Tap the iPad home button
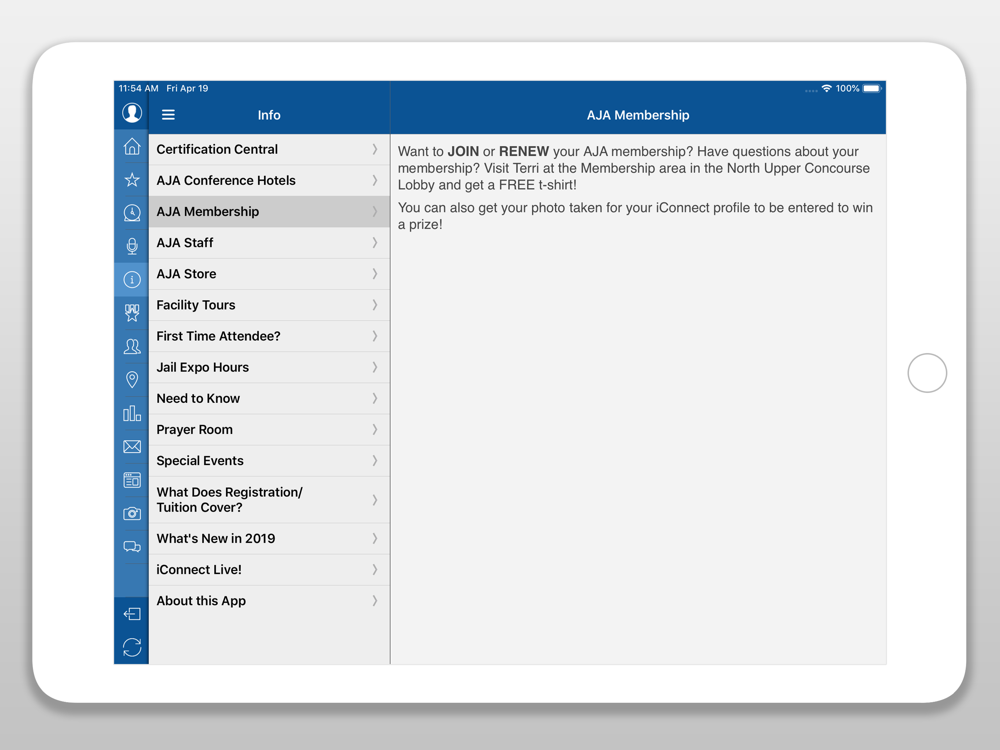 (x=927, y=373)
